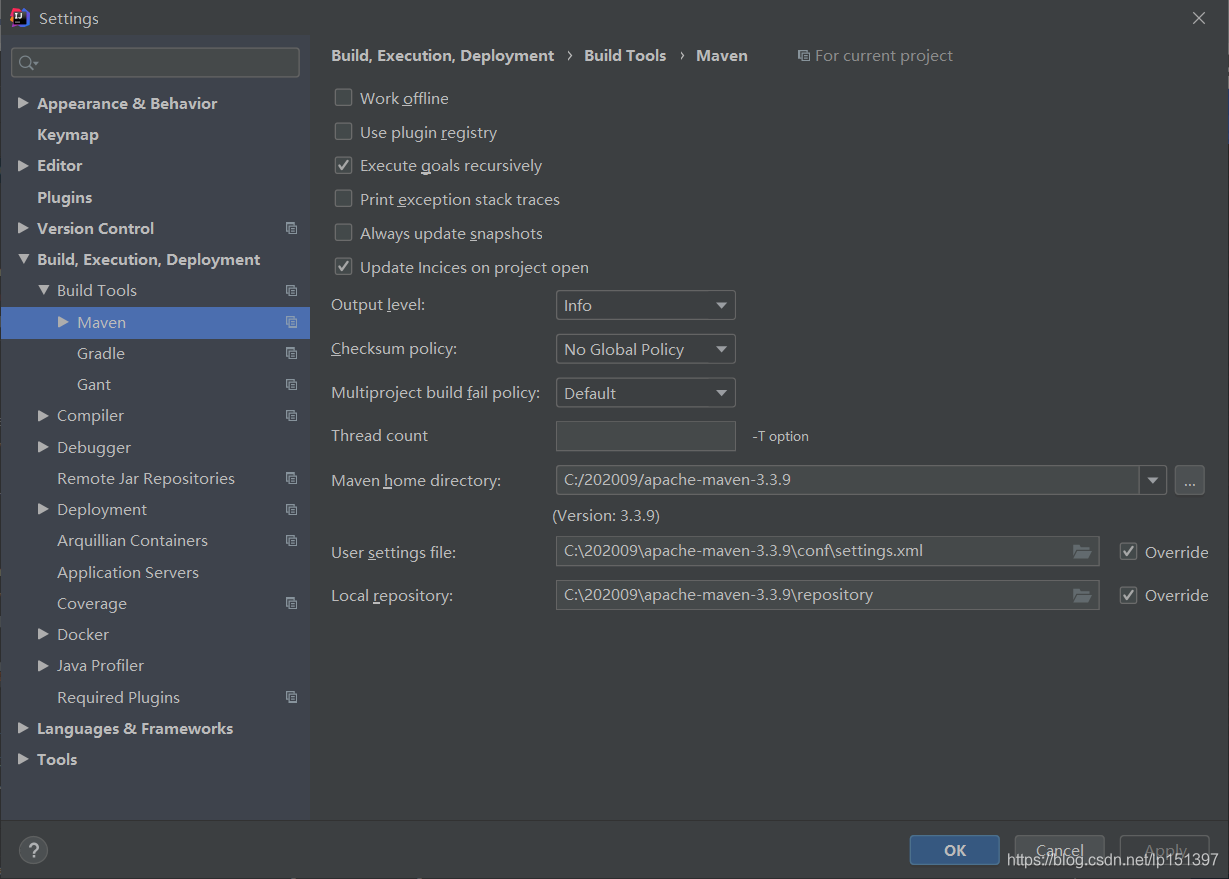Expand the Java Profiler node arrow
The image size is (1229, 879).
[43, 665]
